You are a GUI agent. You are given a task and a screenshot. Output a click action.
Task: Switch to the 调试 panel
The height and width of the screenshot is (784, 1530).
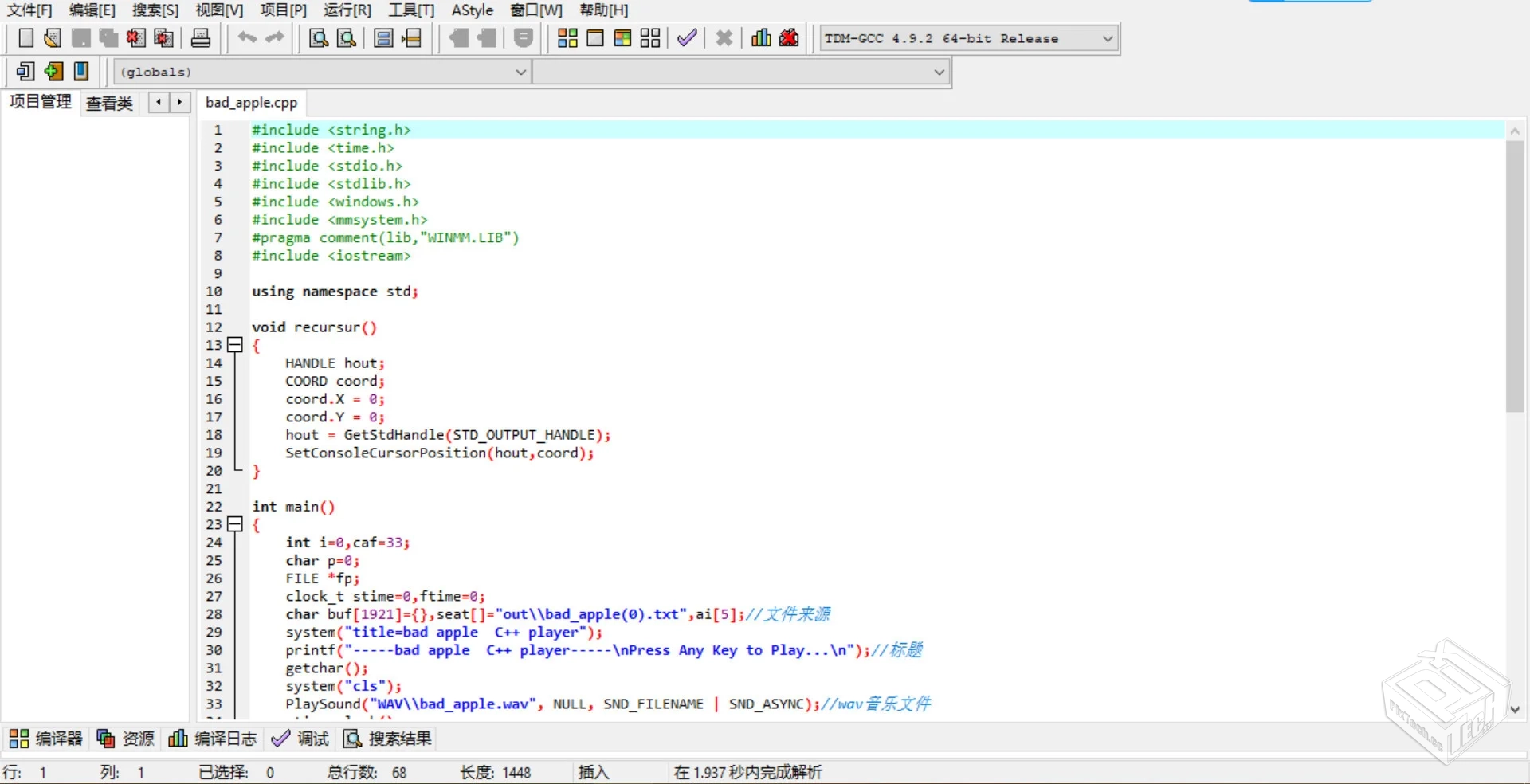(300, 739)
